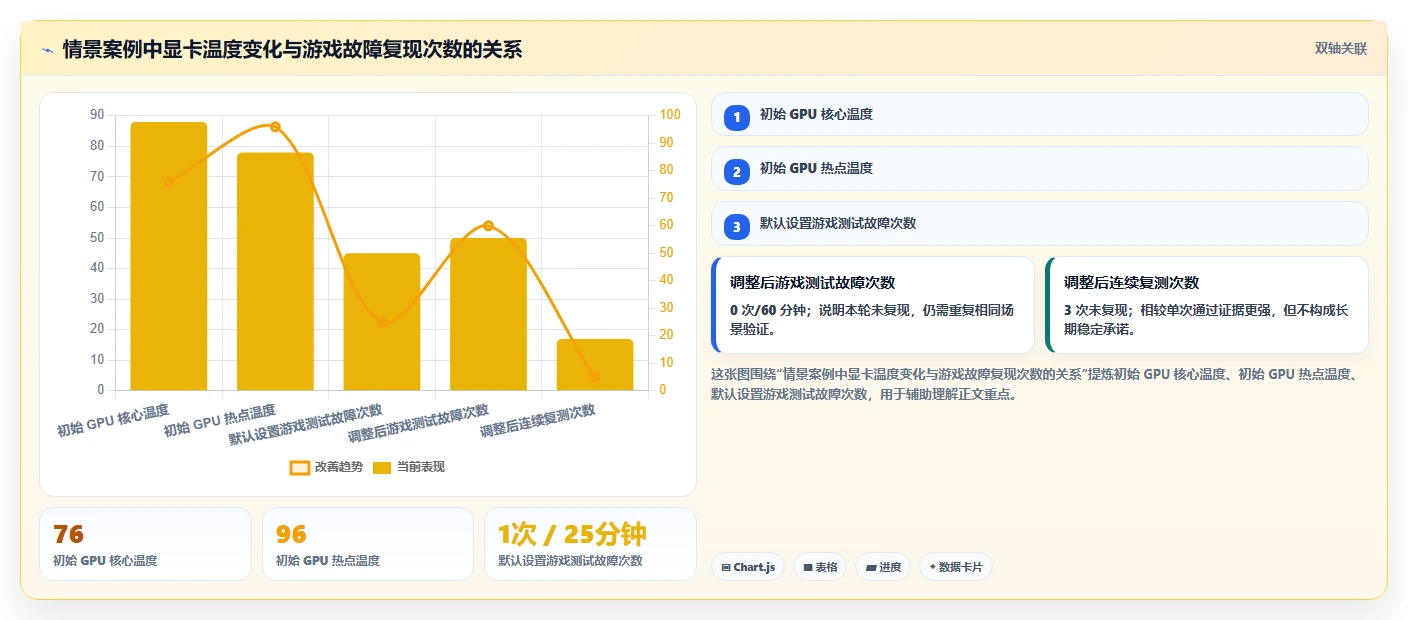The width and height of the screenshot is (1408, 620).
Task: Click the line point above 初始 GPU 热点温度
Action: [275, 127]
